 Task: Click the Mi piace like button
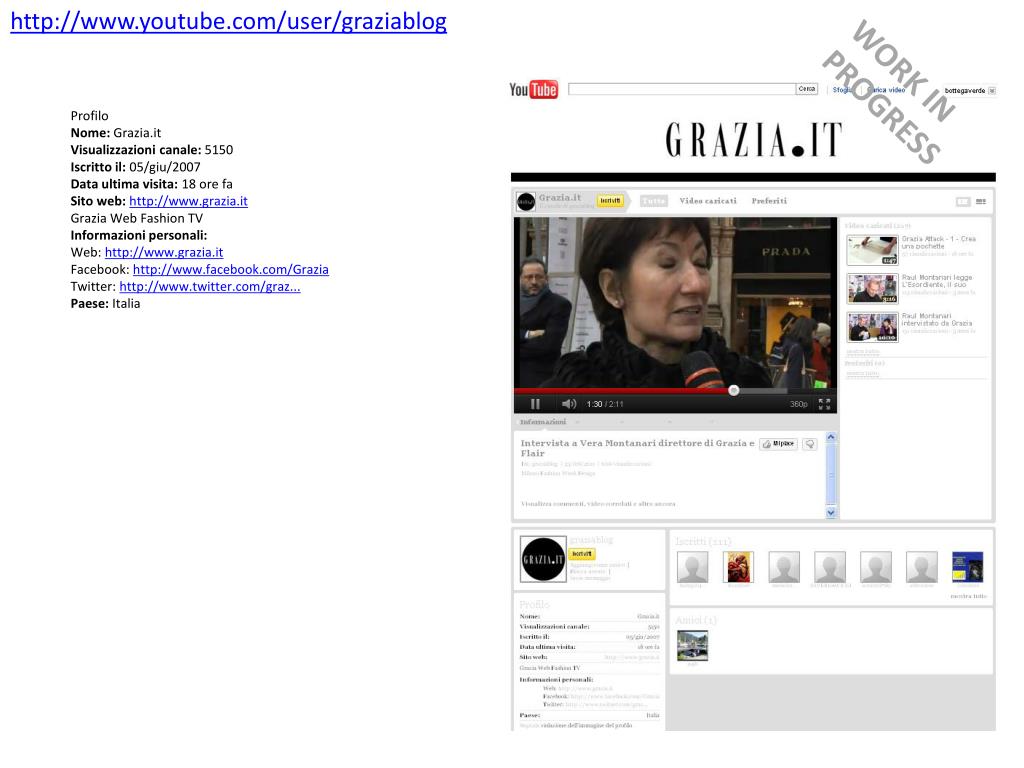pos(778,444)
